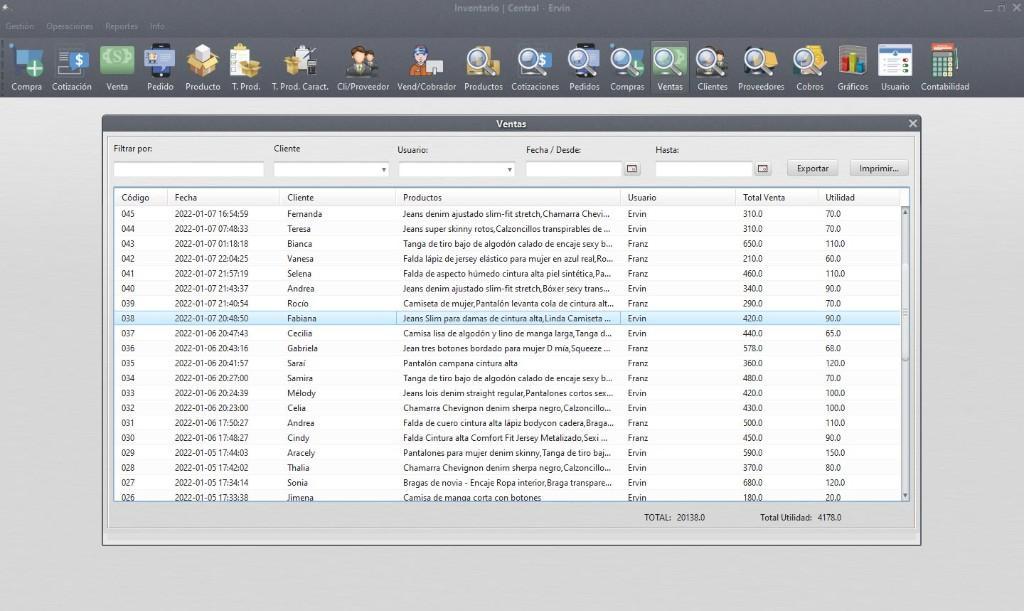Sort by the Total Venta column header
1024x611 pixels.
776,197
